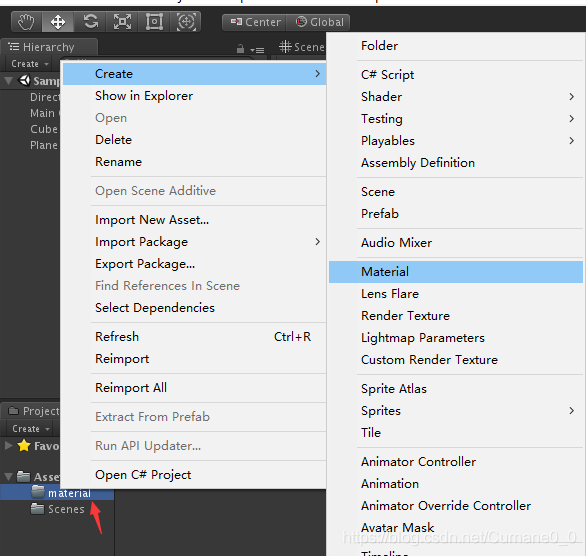
Task: Create a Render Texture
Action: [x=456, y=316]
